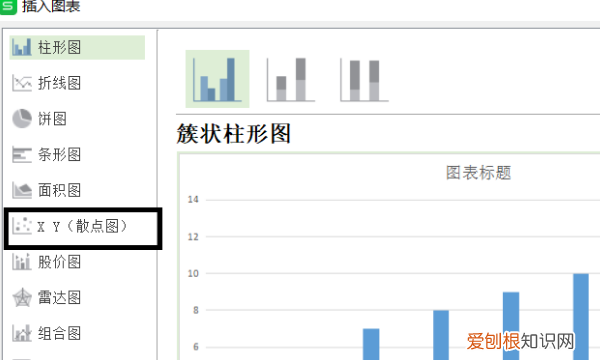The image size is (600, 360).
Task: Click the bar chart icon
Action: 21,155
